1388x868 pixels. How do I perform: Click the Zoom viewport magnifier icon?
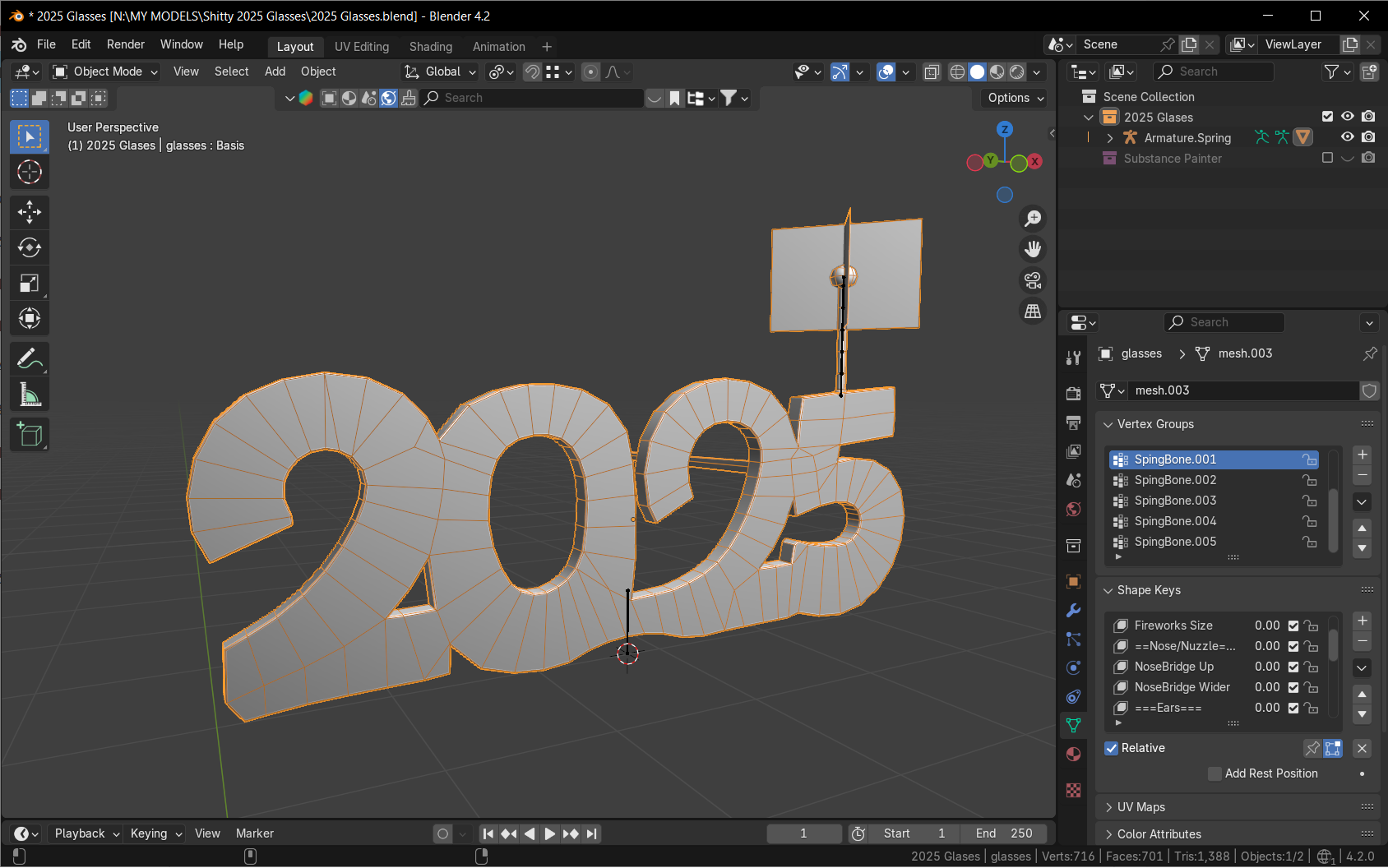pyautogui.click(x=1033, y=218)
